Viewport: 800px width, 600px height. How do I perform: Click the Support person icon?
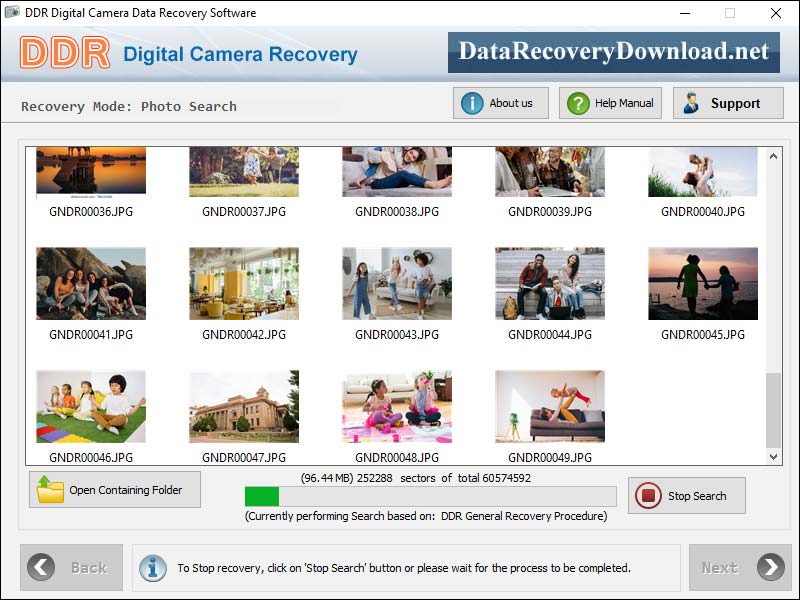click(x=689, y=102)
